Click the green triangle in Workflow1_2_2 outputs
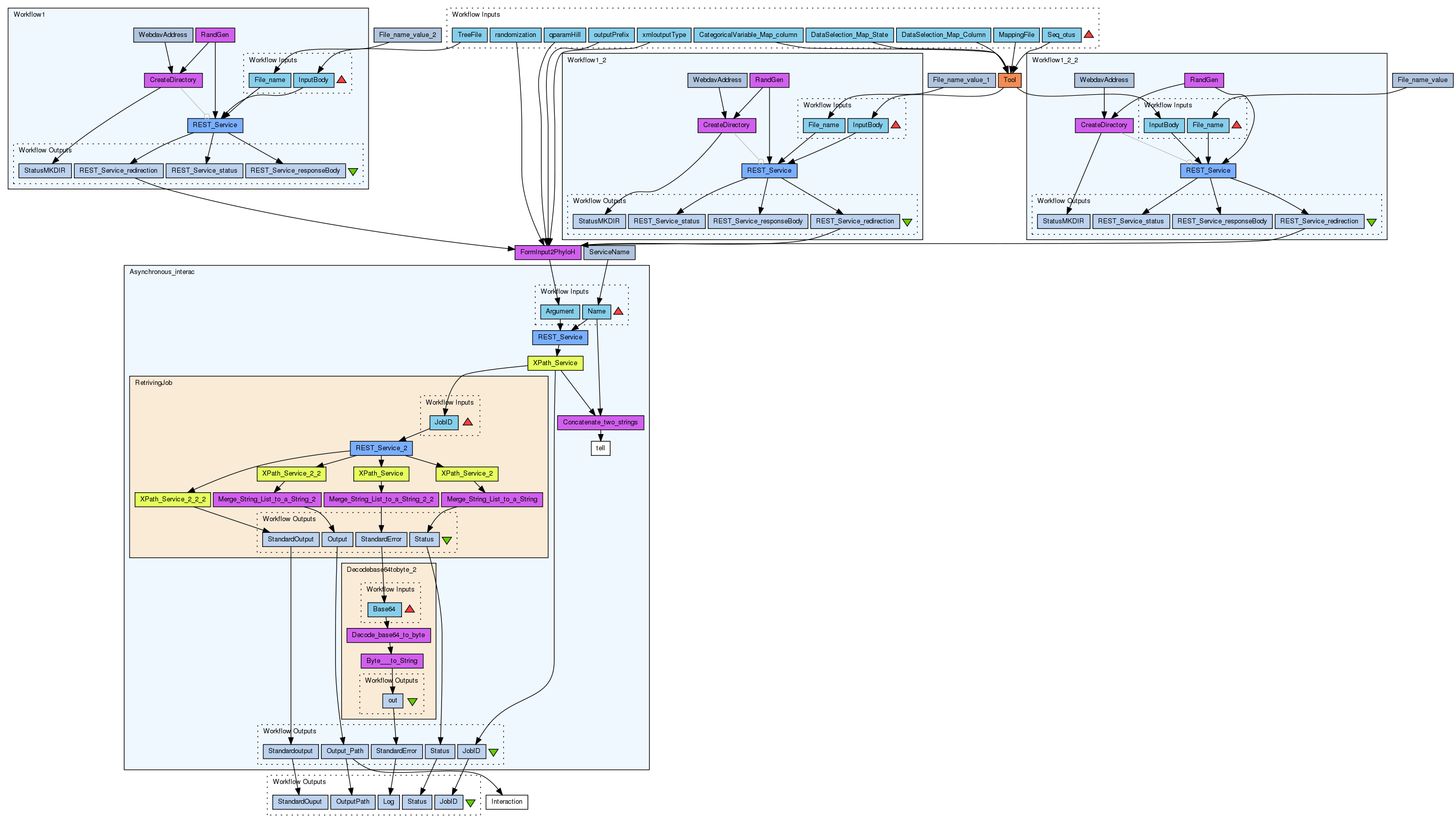 point(1371,222)
